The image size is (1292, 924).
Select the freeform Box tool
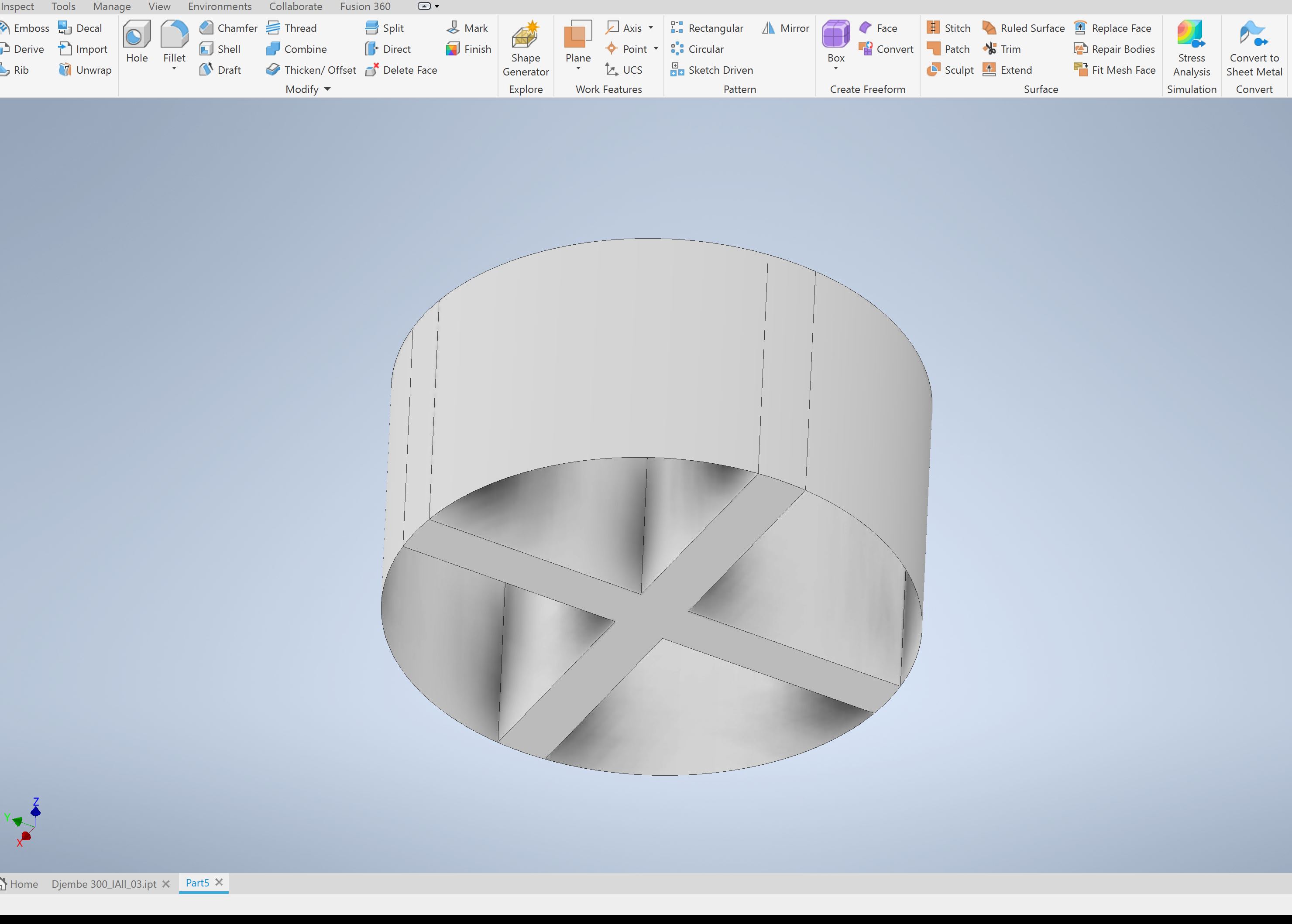click(x=835, y=34)
